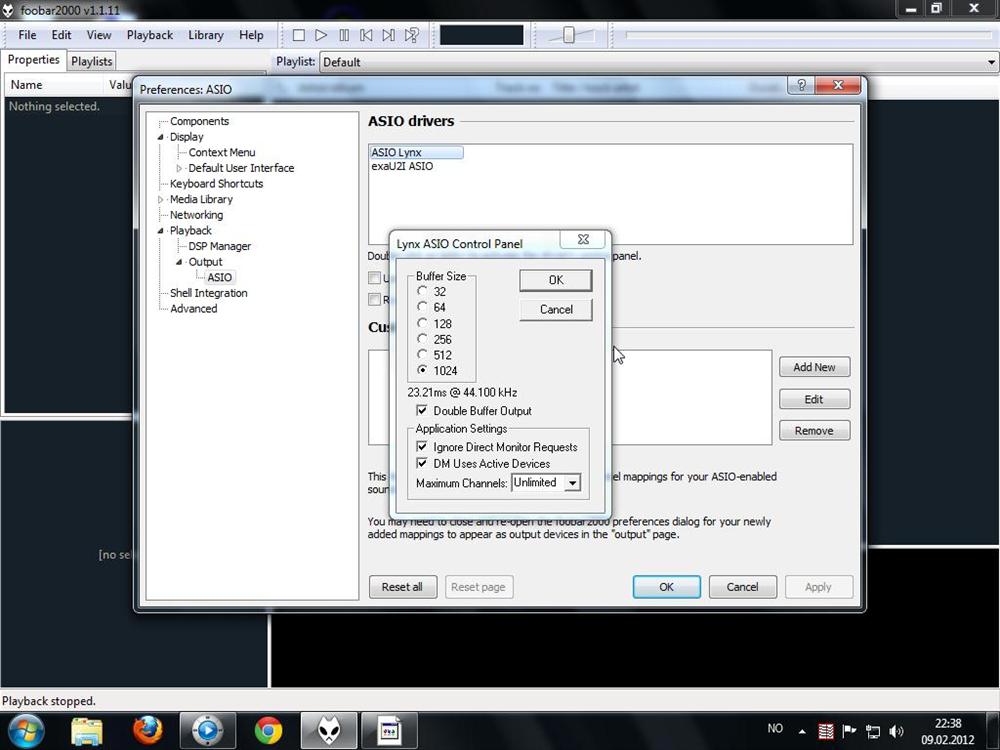
Task: Click the Stop playback toolbar icon
Action: pyautogui.click(x=298, y=35)
